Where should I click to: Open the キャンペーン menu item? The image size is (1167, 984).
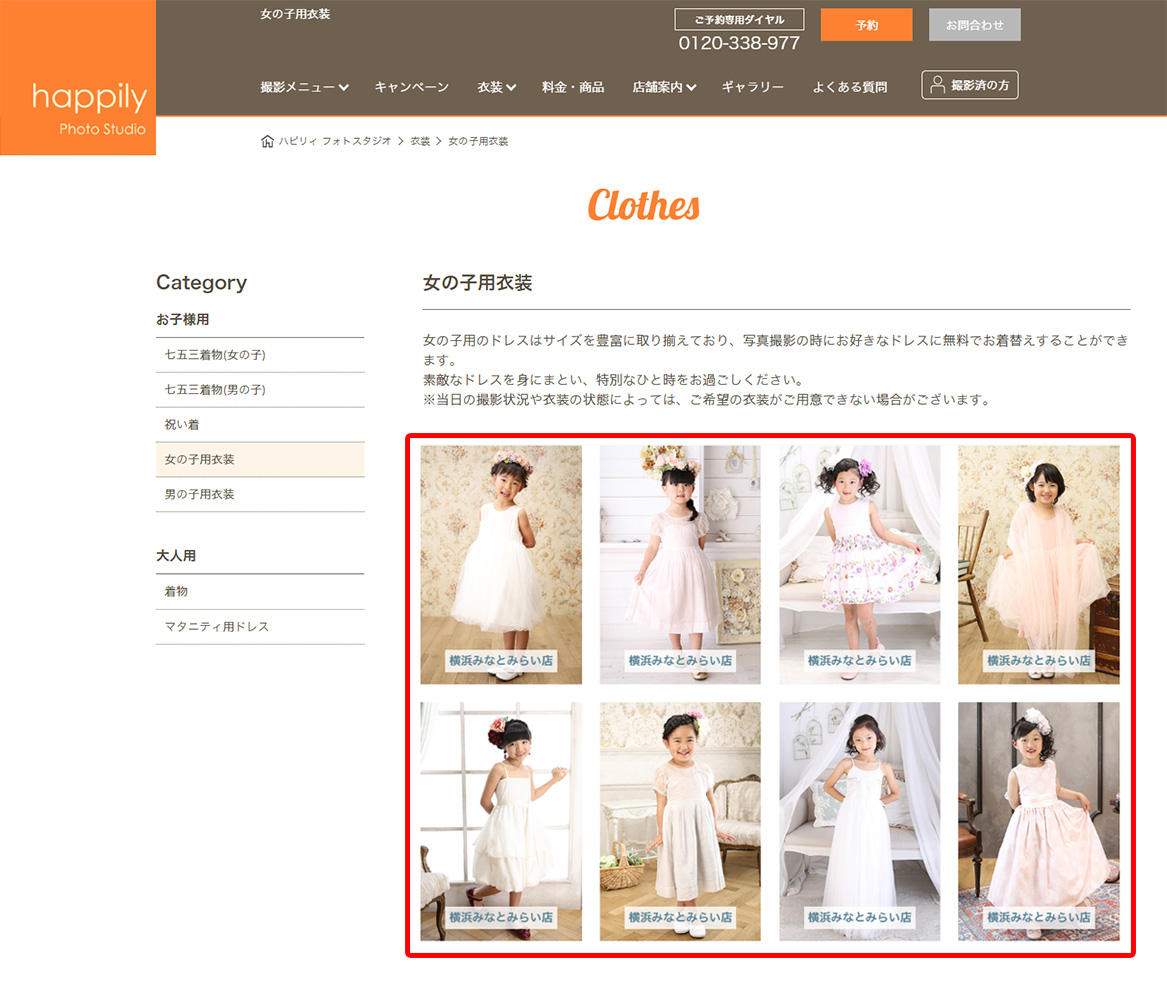(412, 87)
